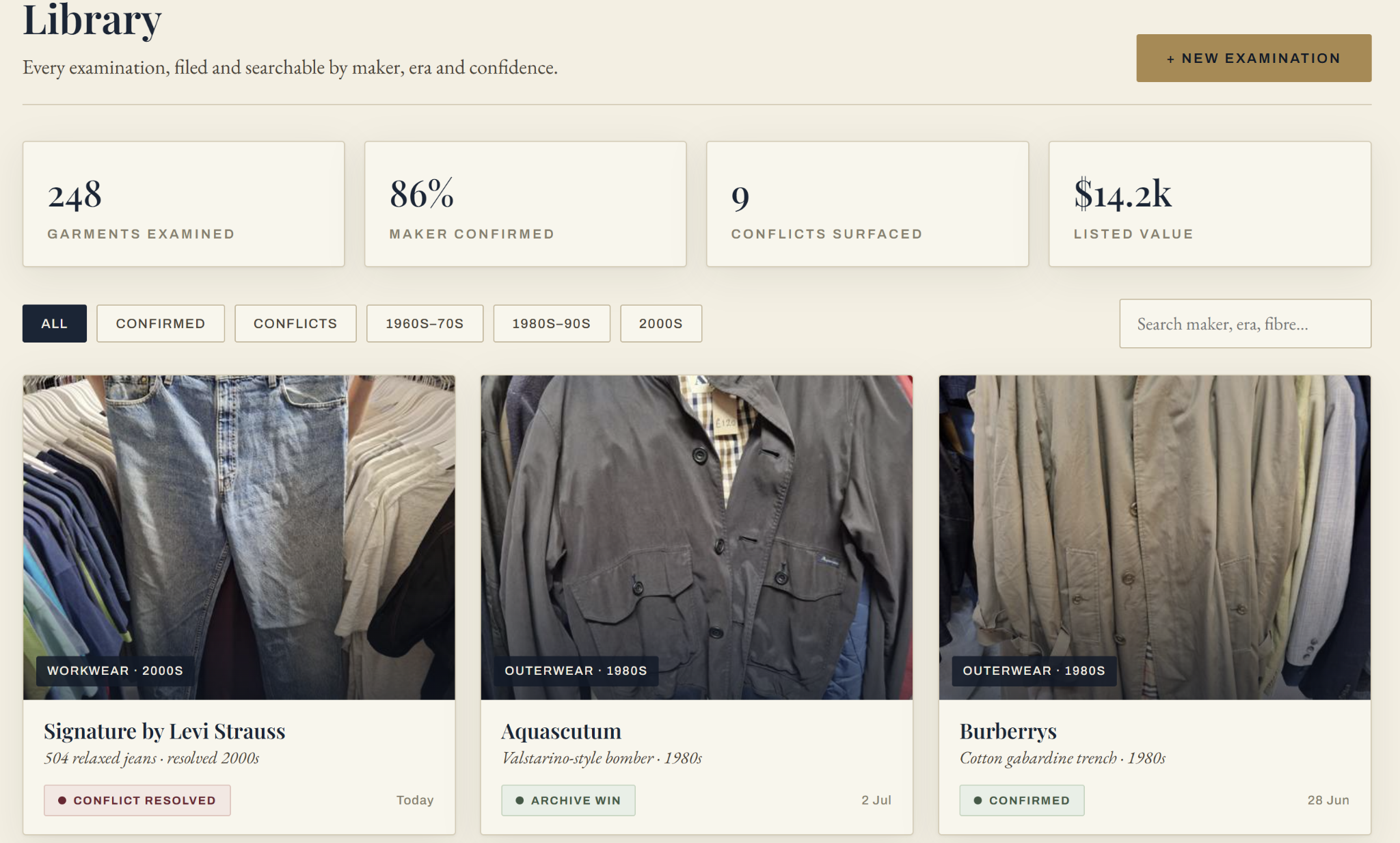Click the Workwear · 2000s tag
The height and width of the screenshot is (843, 1400).
click(x=115, y=671)
